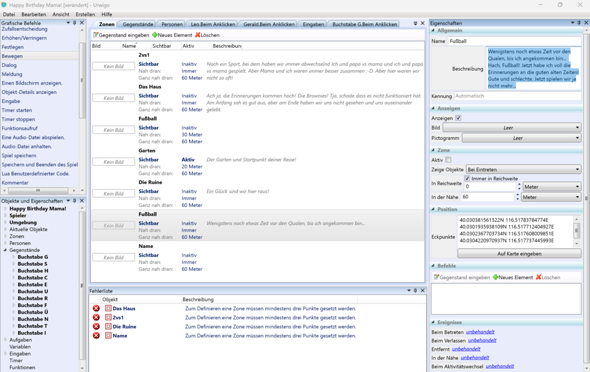
Task: Close the Grafische Befehle panel
Action: (x=82, y=23)
